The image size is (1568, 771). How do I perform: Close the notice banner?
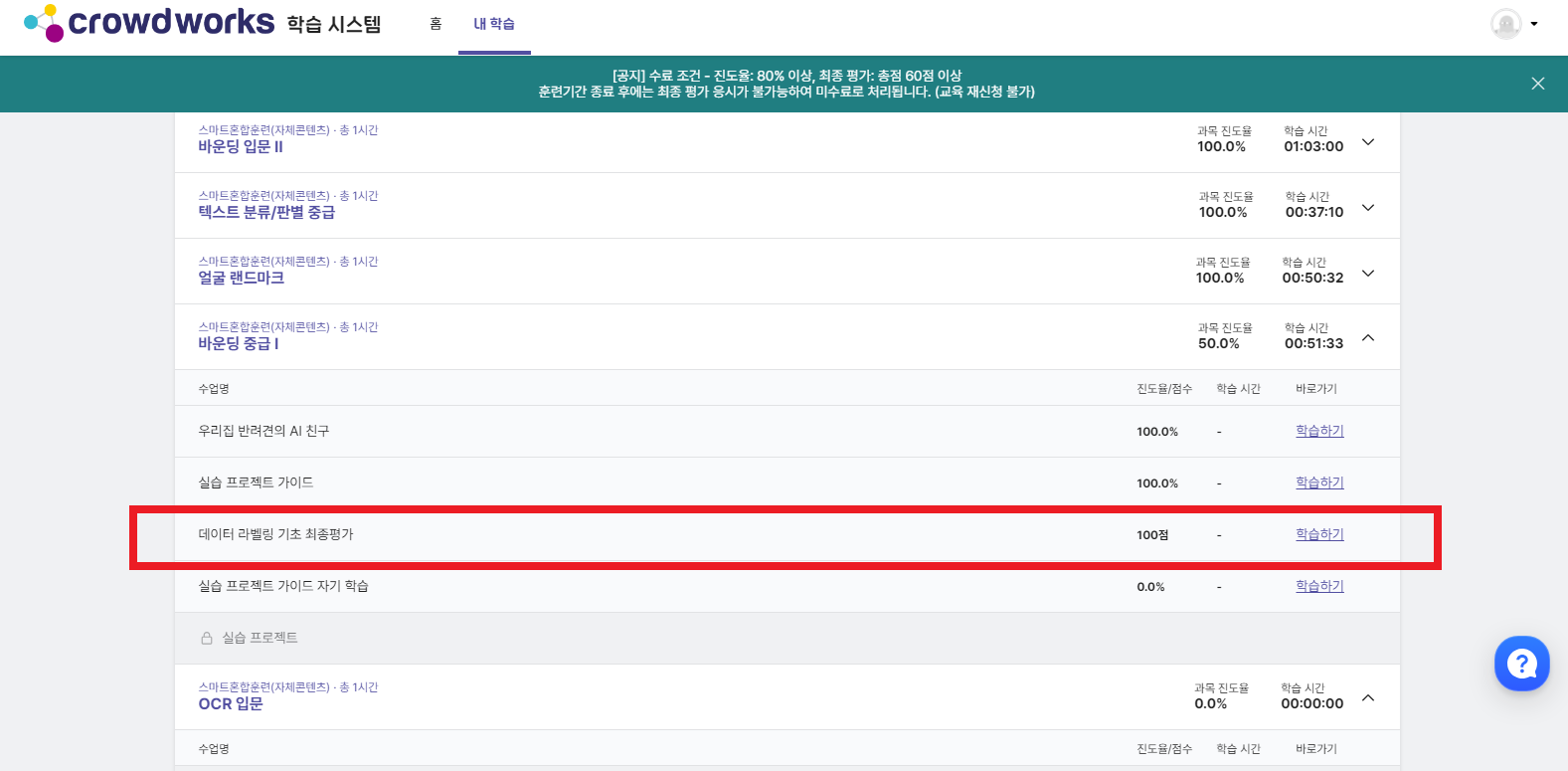click(1538, 84)
